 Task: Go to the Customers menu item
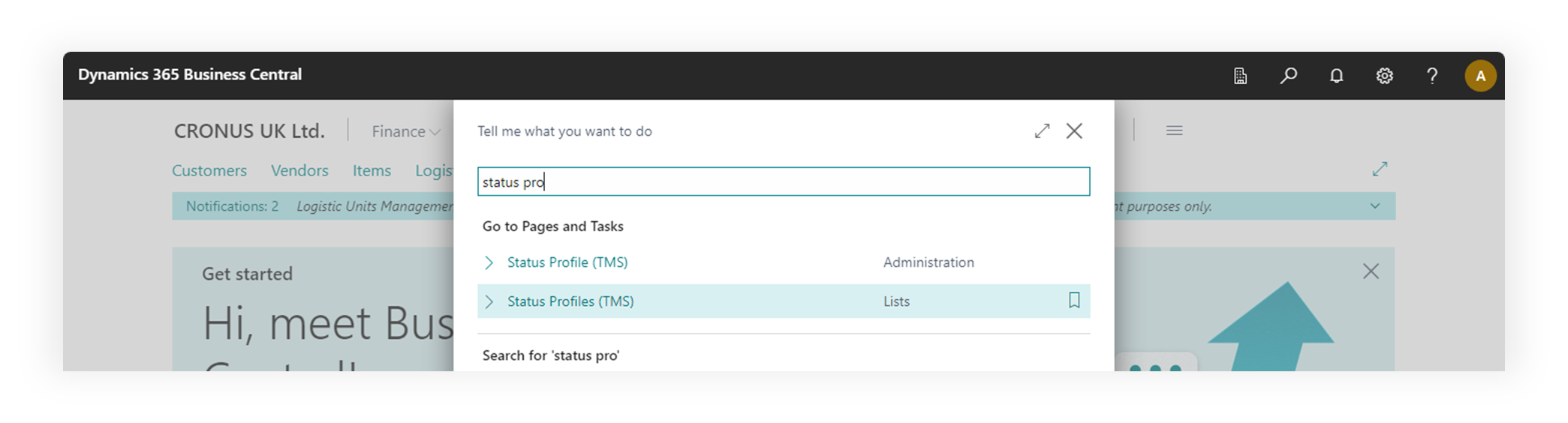tap(209, 171)
